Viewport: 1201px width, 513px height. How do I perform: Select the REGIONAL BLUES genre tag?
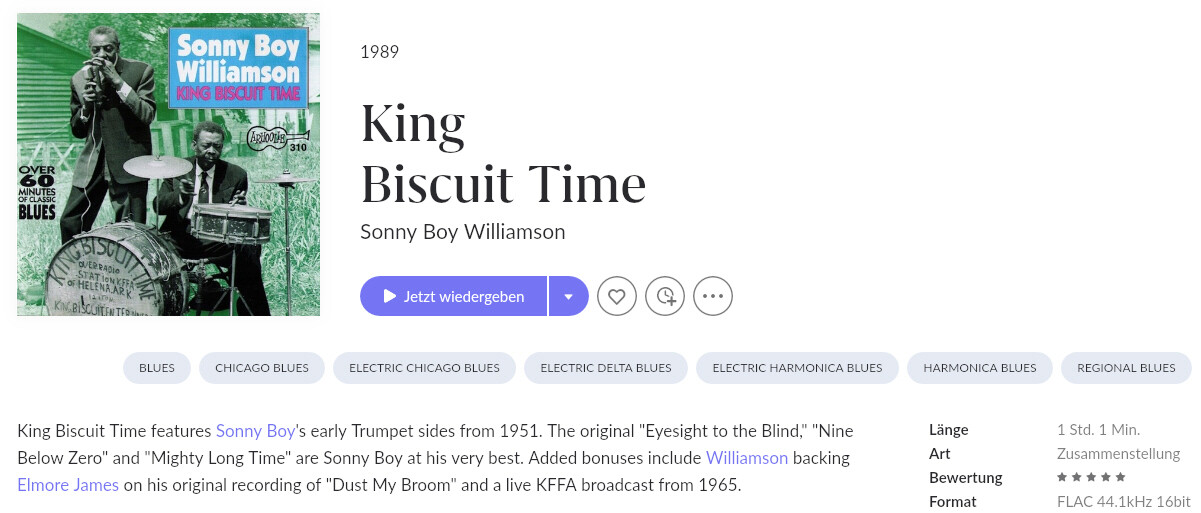[x=1126, y=368]
